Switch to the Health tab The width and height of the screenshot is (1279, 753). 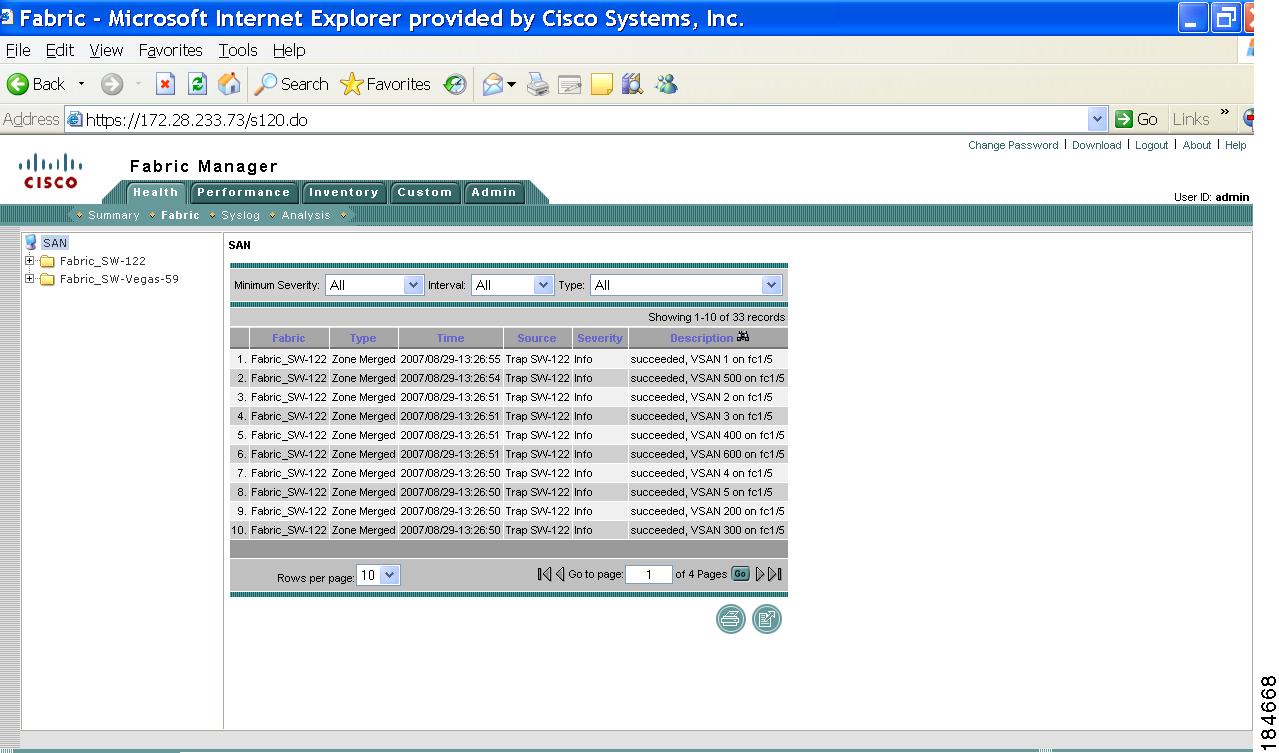[x=155, y=193]
